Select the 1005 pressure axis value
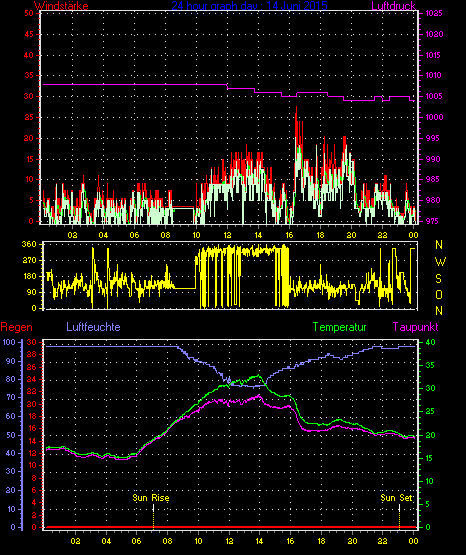The width and height of the screenshot is (466, 555). pos(433,96)
